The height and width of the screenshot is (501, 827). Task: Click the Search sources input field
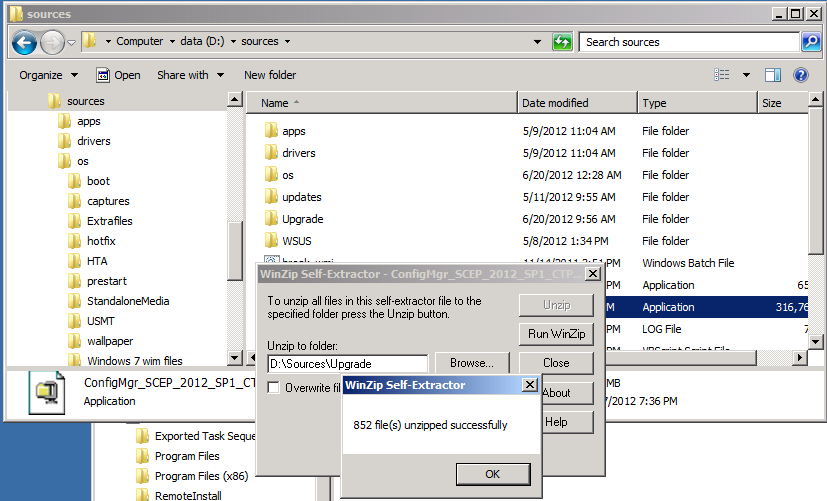pyautogui.click(x=689, y=42)
